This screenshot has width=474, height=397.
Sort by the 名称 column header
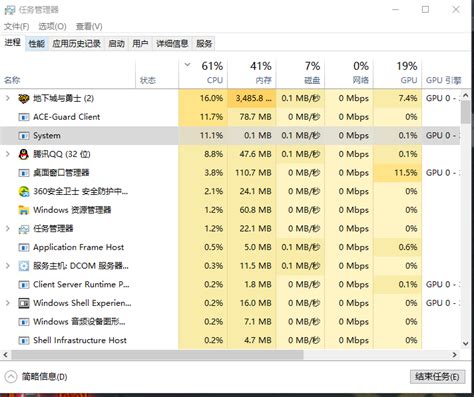coord(68,74)
